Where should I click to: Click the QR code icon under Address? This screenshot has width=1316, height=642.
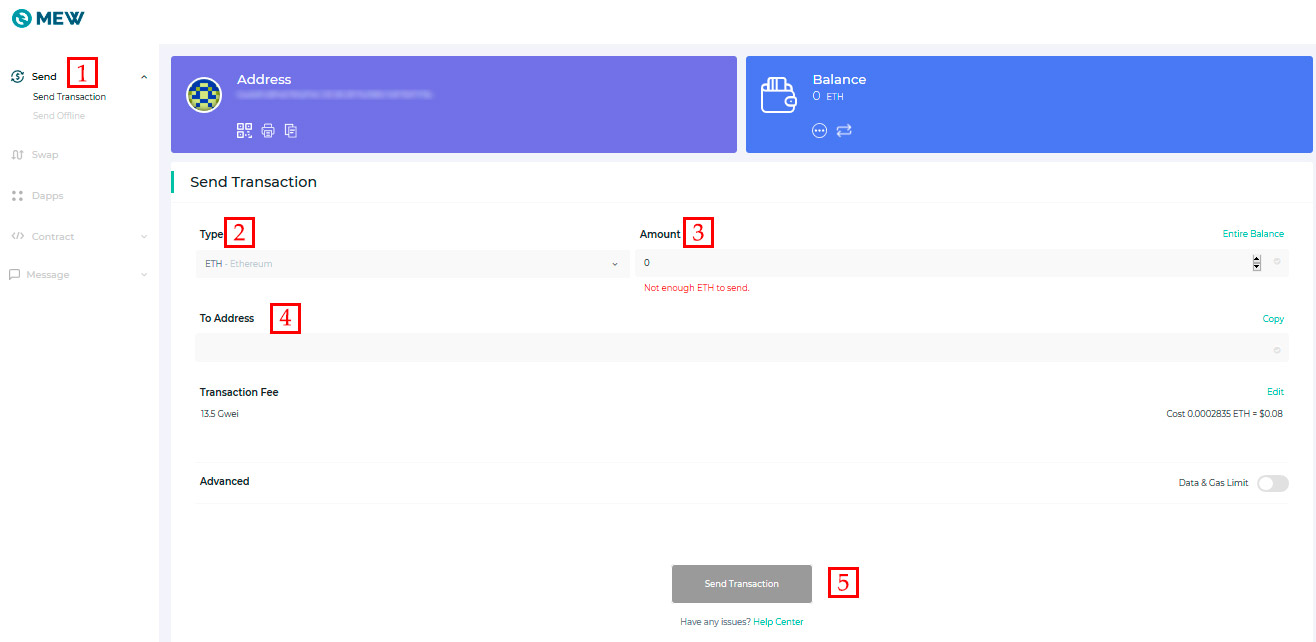244,130
